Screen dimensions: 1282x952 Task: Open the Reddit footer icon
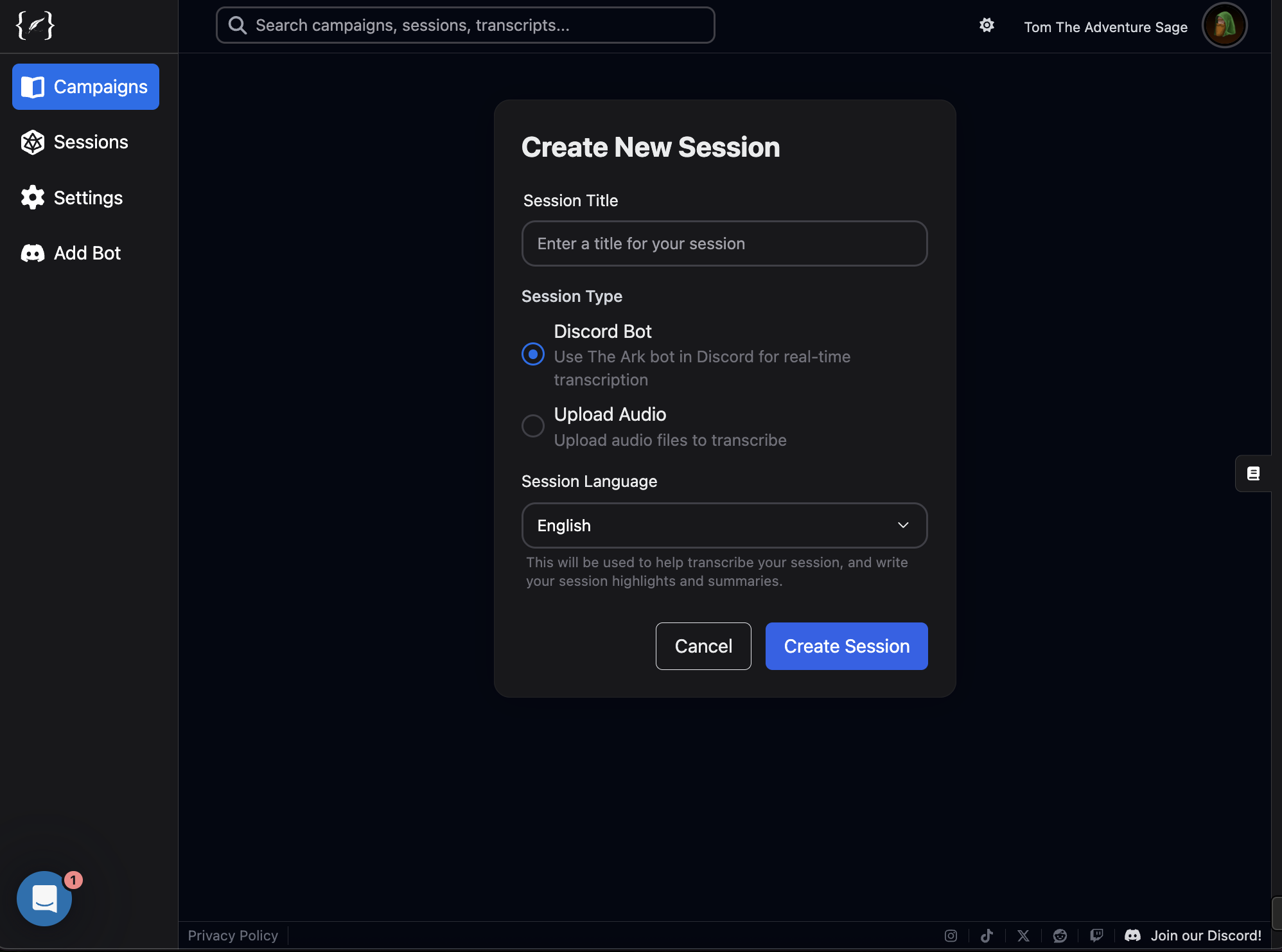coord(1060,936)
